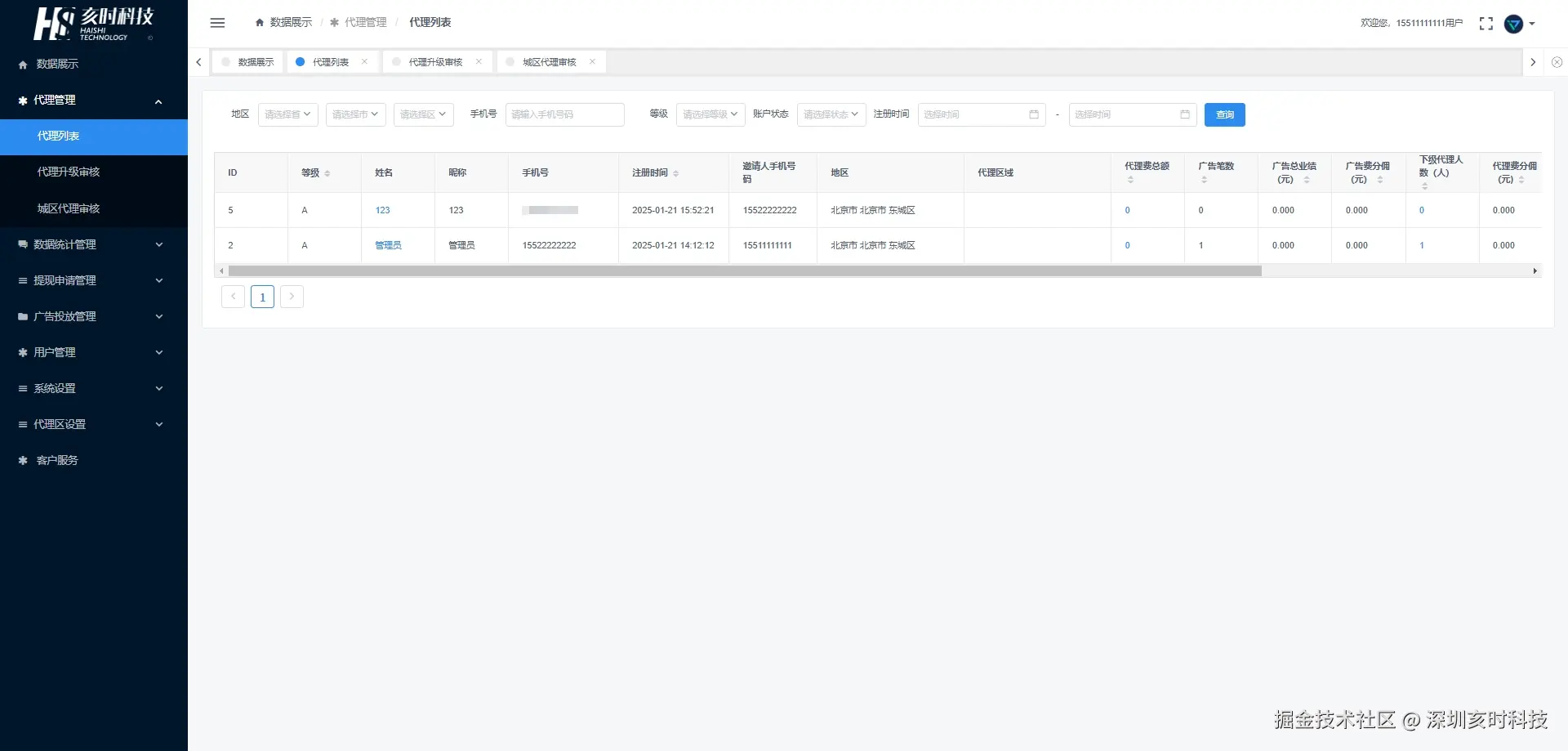Screen dimensions: 1568x751
Task: Click the blue 查询 search button
Action: [x=1225, y=114]
